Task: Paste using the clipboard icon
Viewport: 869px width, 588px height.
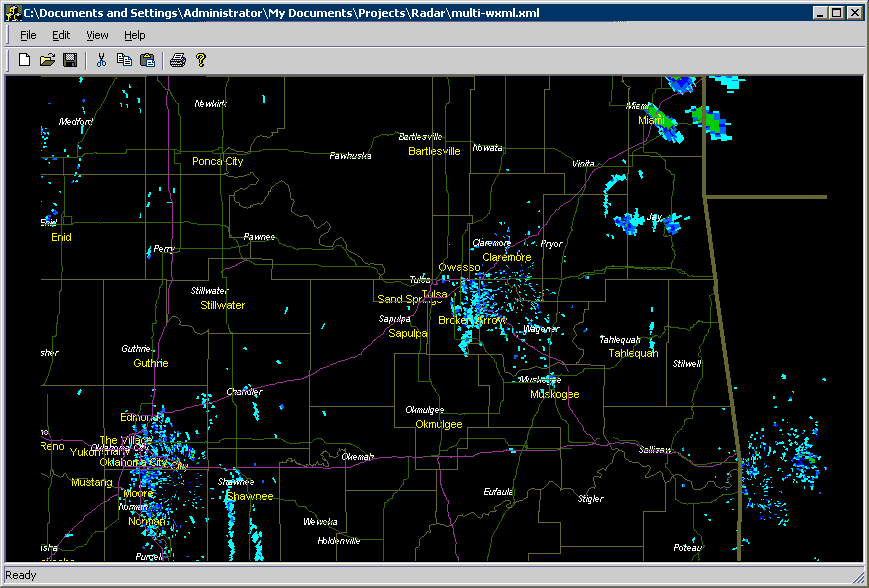Action: point(145,59)
